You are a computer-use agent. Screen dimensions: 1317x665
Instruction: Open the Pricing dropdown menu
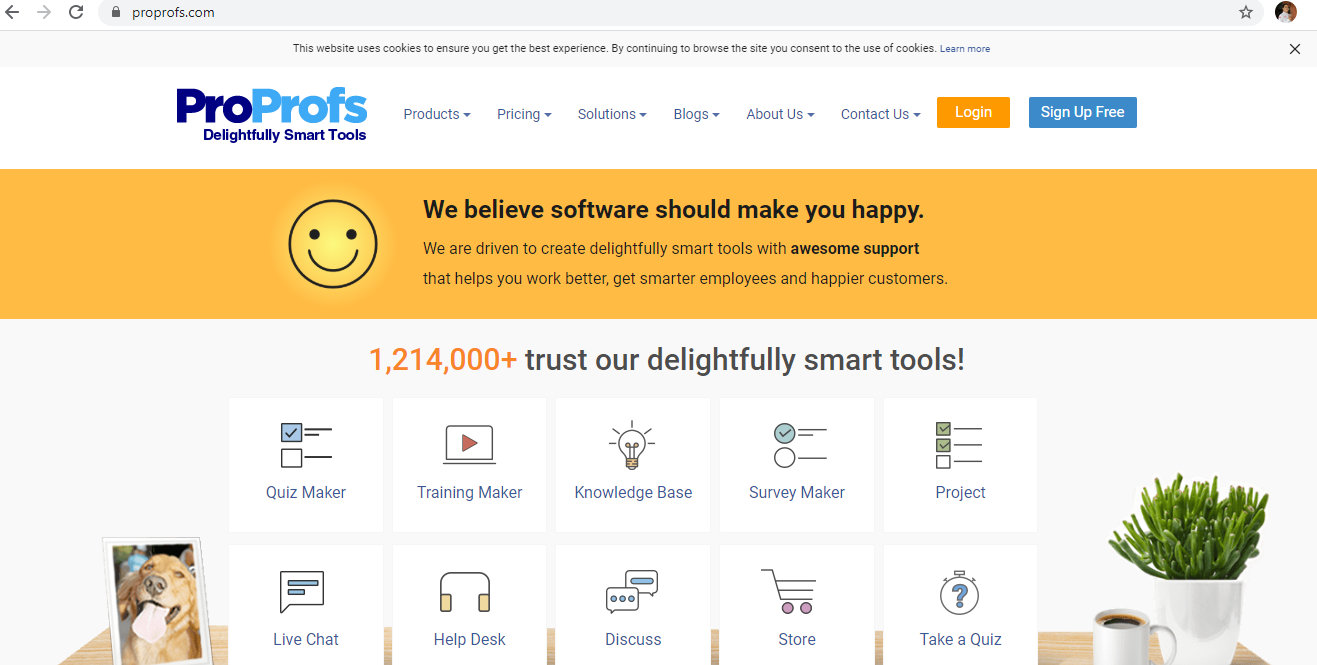524,114
